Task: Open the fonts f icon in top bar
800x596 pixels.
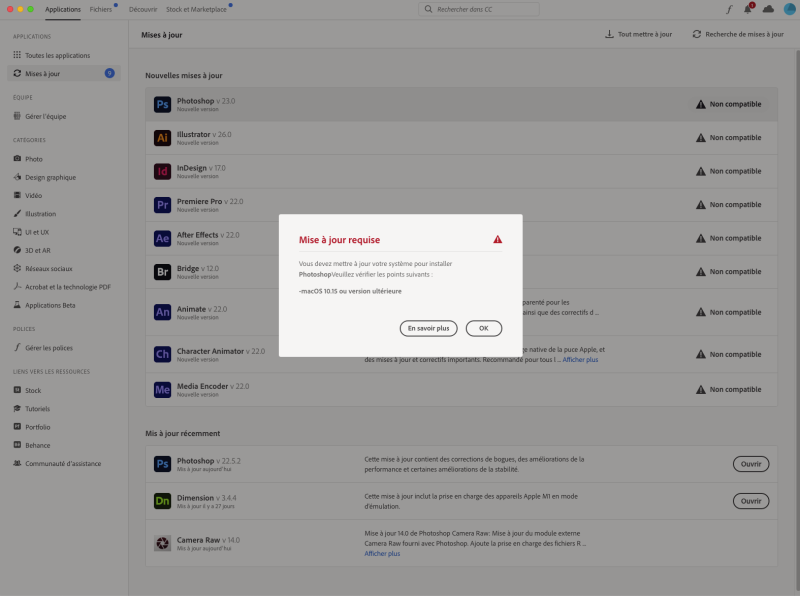Action: click(729, 9)
